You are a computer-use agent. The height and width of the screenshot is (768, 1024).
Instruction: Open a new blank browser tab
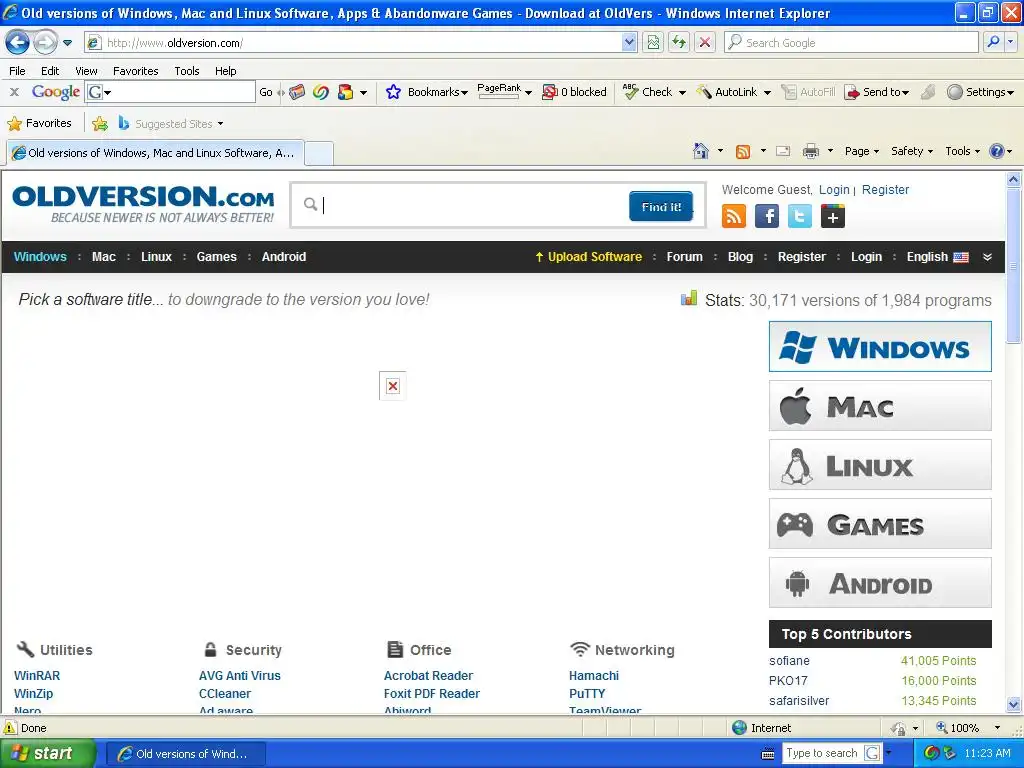coord(319,153)
